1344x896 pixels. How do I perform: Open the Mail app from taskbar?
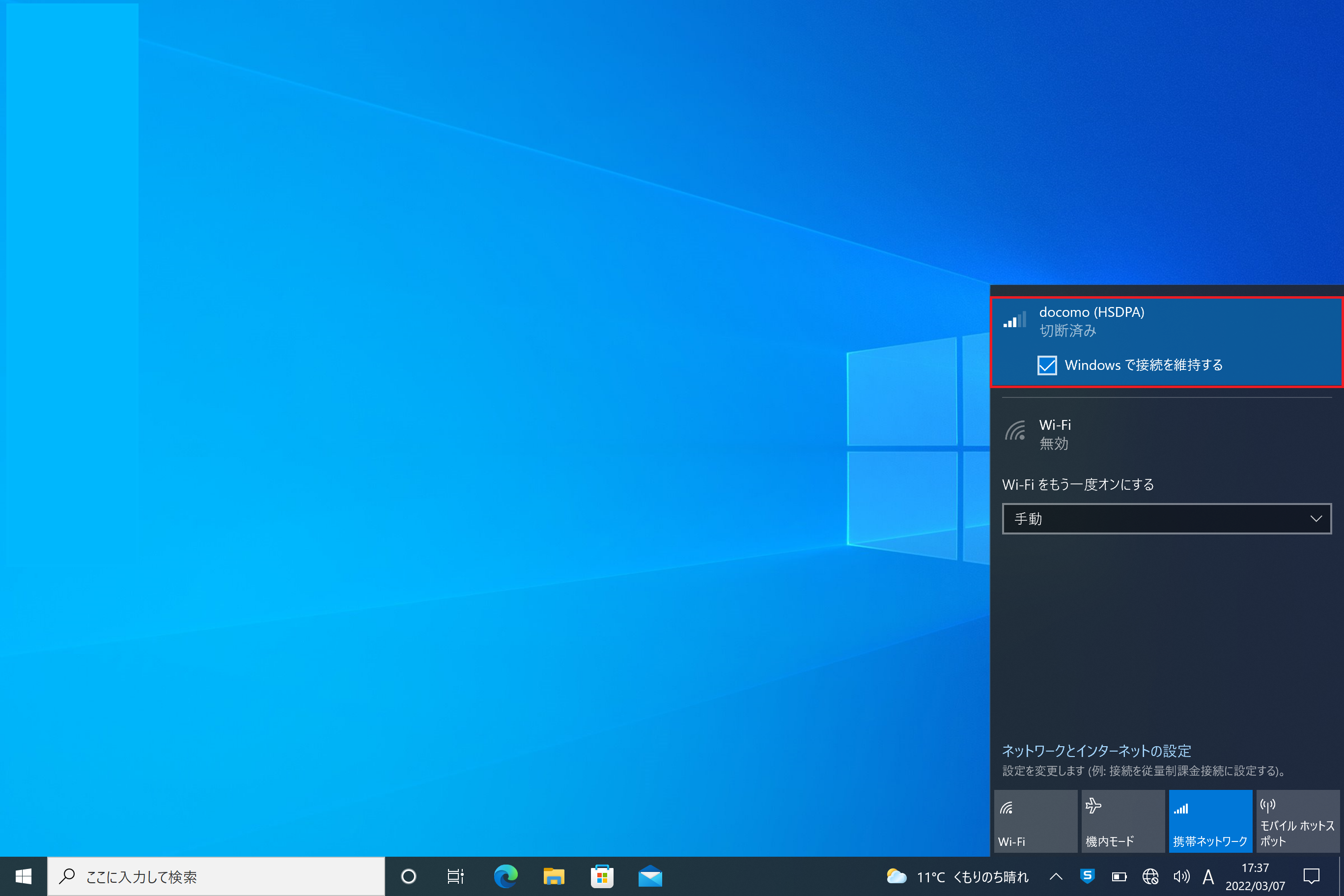point(650,876)
